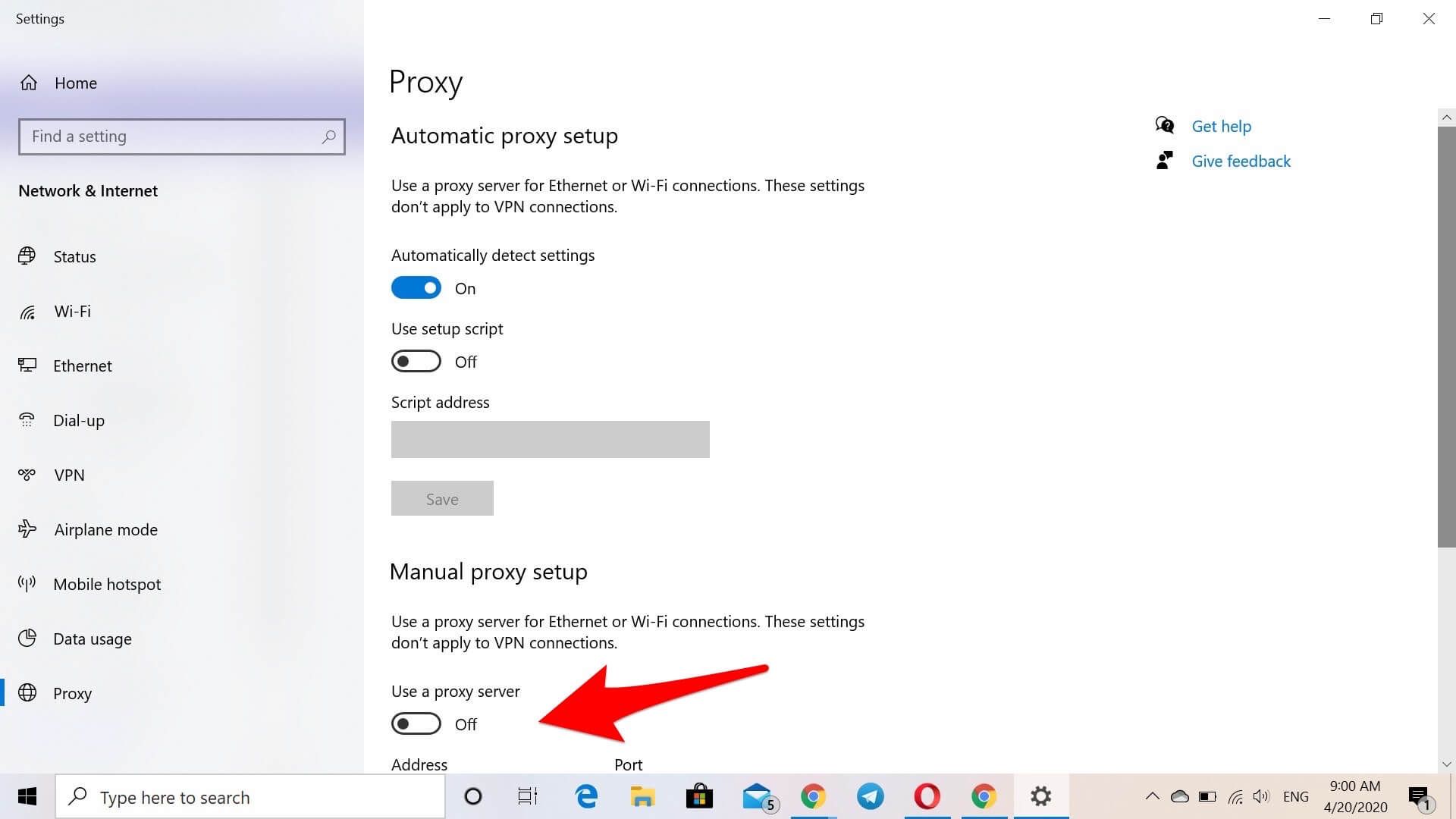The width and height of the screenshot is (1456, 819).
Task: Click Find a setting search box
Action: pyautogui.click(x=181, y=135)
